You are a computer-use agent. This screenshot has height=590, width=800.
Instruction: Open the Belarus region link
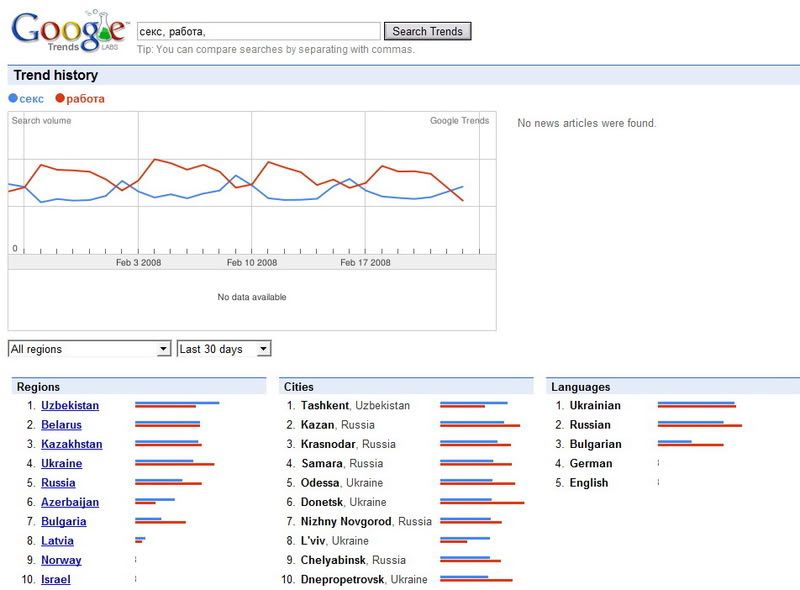coord(61,425)
